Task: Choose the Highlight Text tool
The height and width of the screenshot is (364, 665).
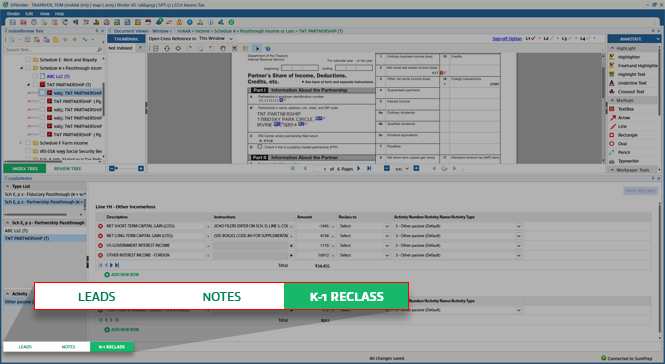Action: [631, 74]
